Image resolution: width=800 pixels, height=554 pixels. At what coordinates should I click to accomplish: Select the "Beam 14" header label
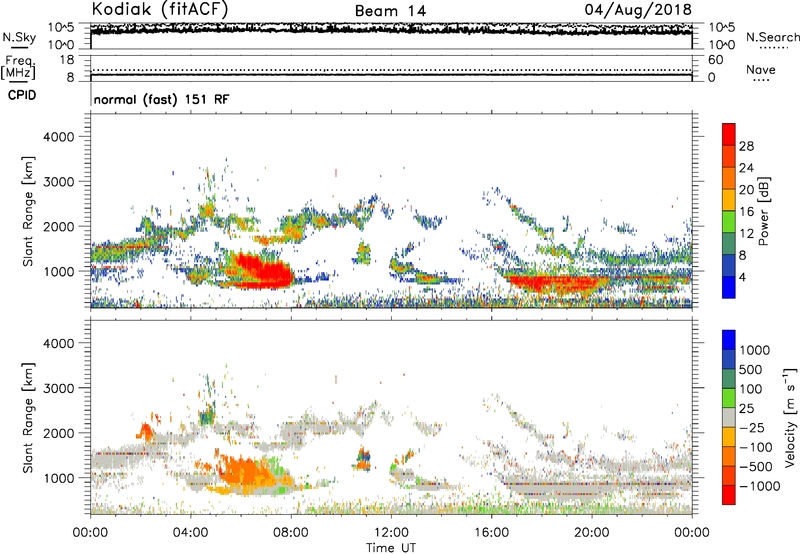[390, 11]
